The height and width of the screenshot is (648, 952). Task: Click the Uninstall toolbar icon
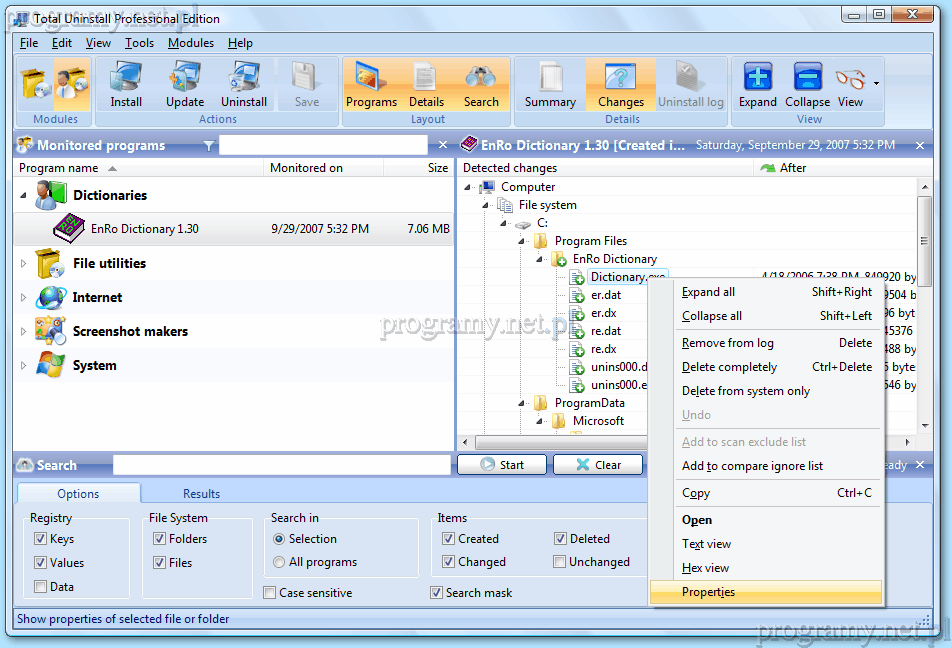(x=244, y=84)
